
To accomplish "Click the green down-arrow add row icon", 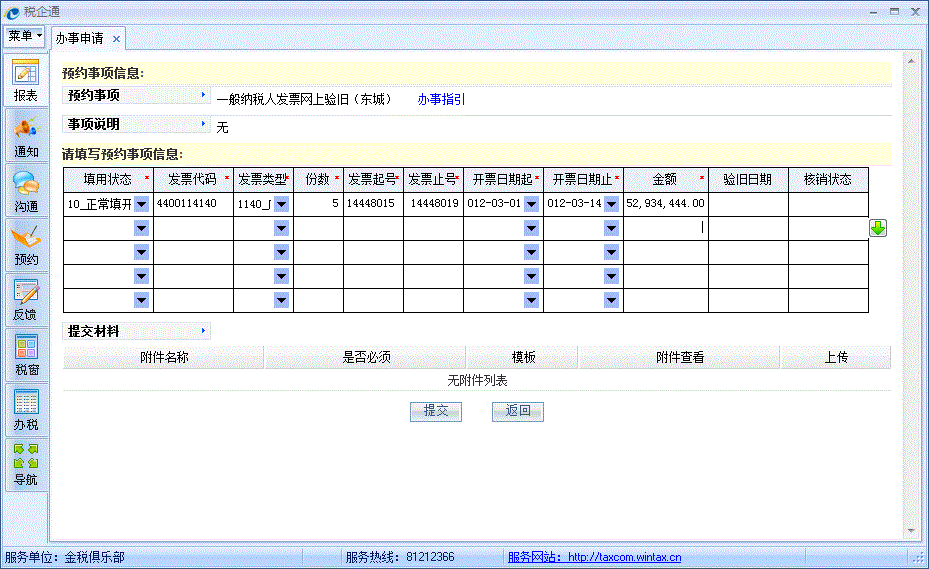I will point(877,228).
